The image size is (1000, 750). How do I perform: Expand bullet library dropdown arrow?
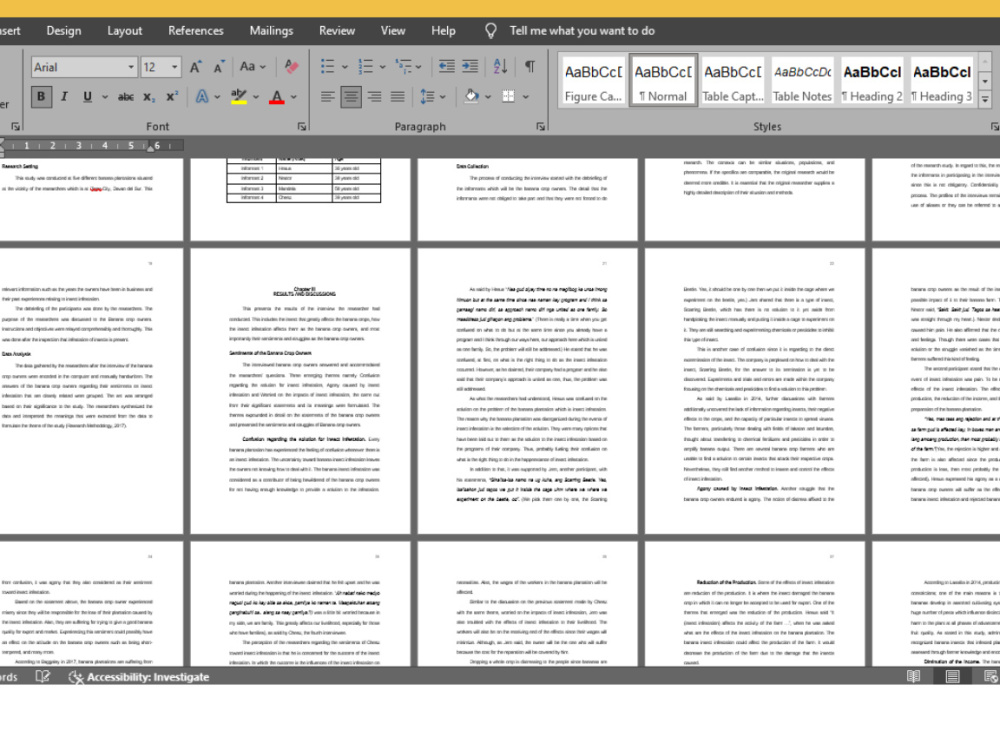[x=344, y=66]
